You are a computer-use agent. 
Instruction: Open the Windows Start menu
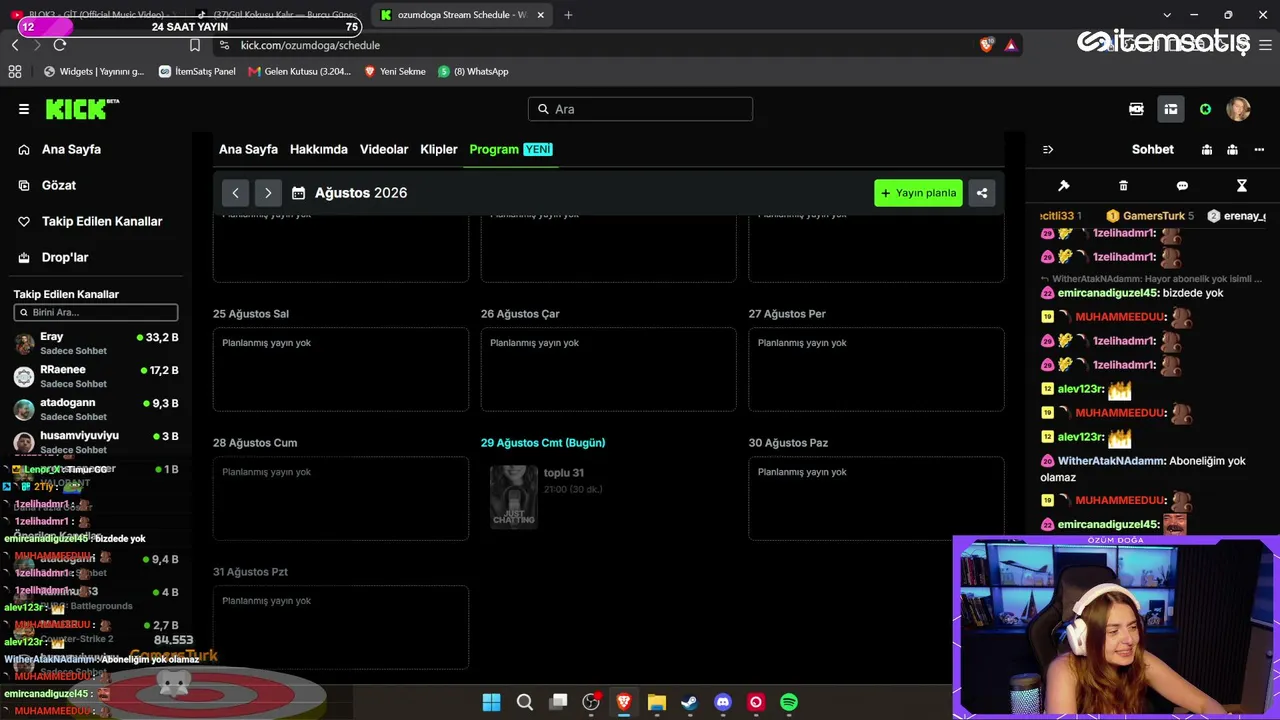[491, 702]
